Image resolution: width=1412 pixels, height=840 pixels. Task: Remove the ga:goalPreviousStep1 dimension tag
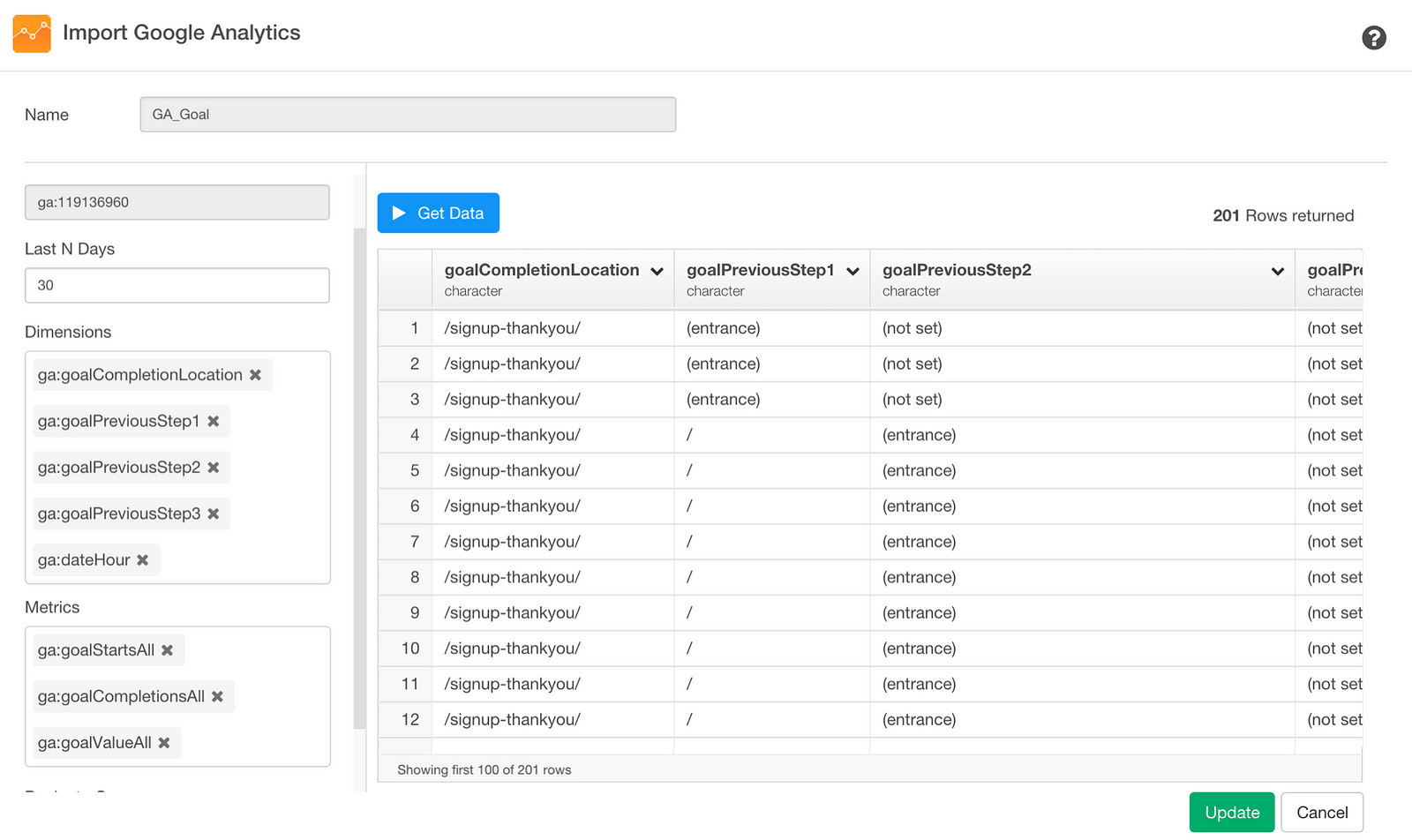coord(213,422)
